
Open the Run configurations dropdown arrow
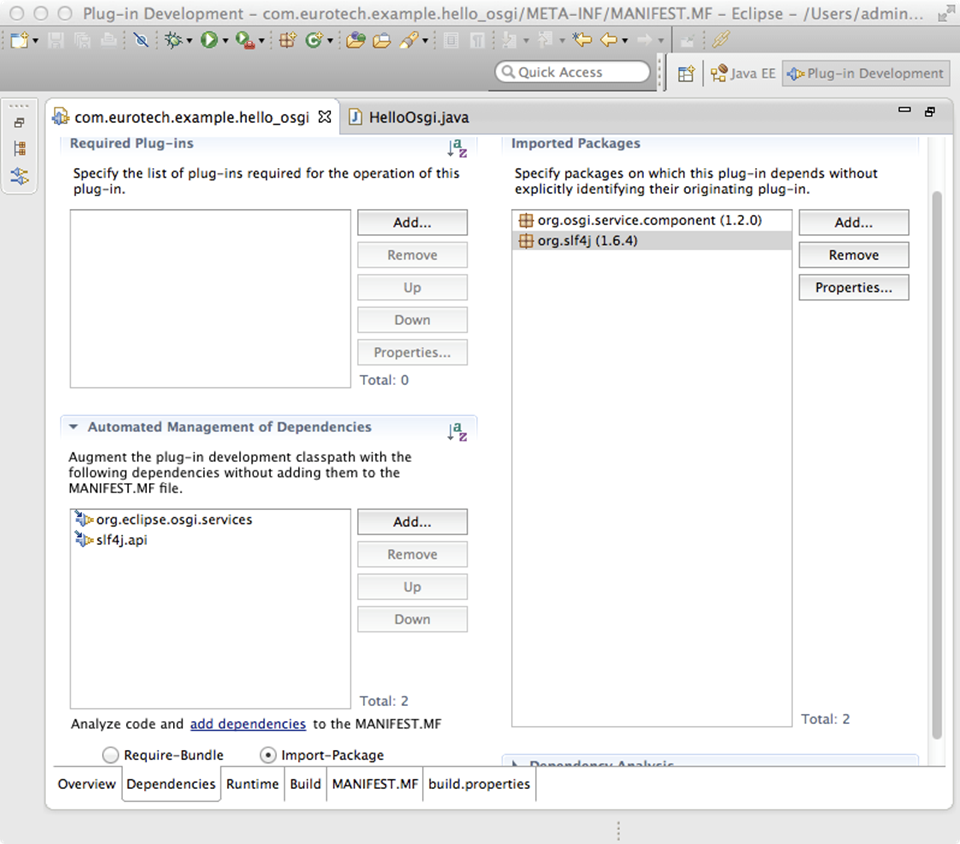click(x=225, y=41)
